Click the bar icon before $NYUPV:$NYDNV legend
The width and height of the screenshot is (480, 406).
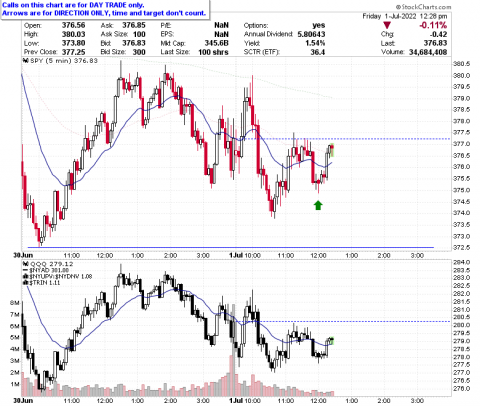click(x=25, y=276)
